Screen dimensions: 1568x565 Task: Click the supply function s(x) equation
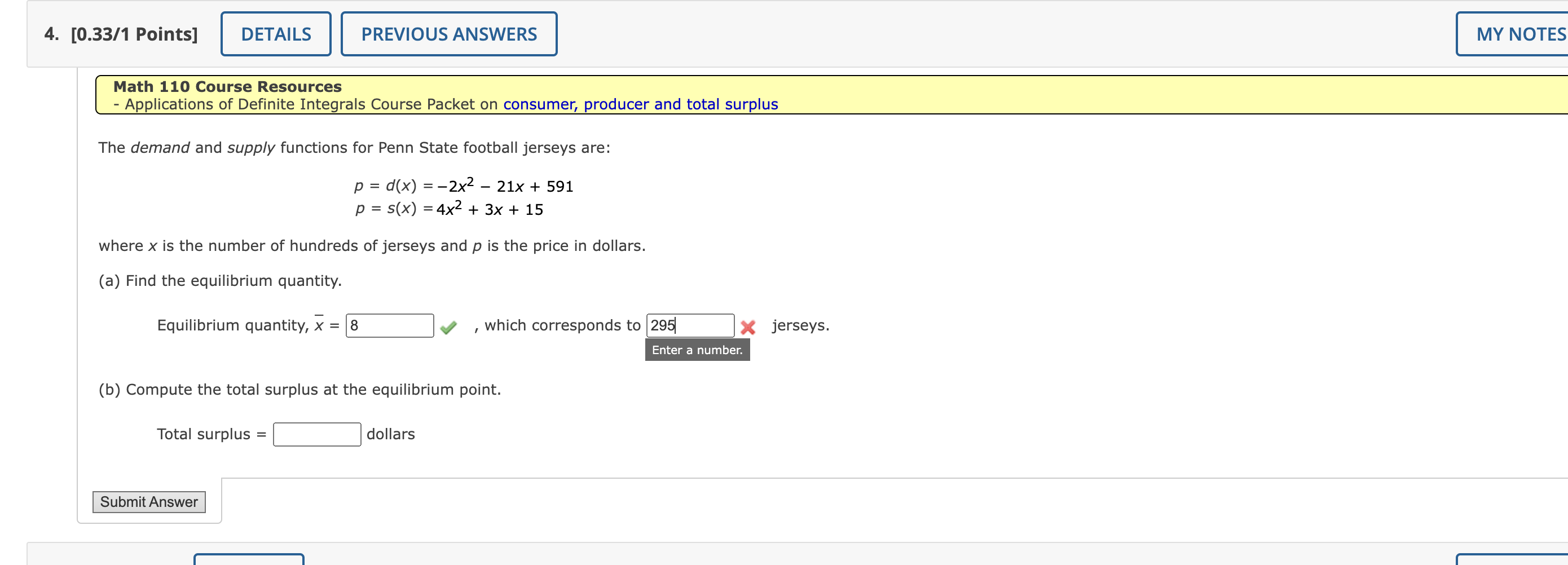click(448, 209)
